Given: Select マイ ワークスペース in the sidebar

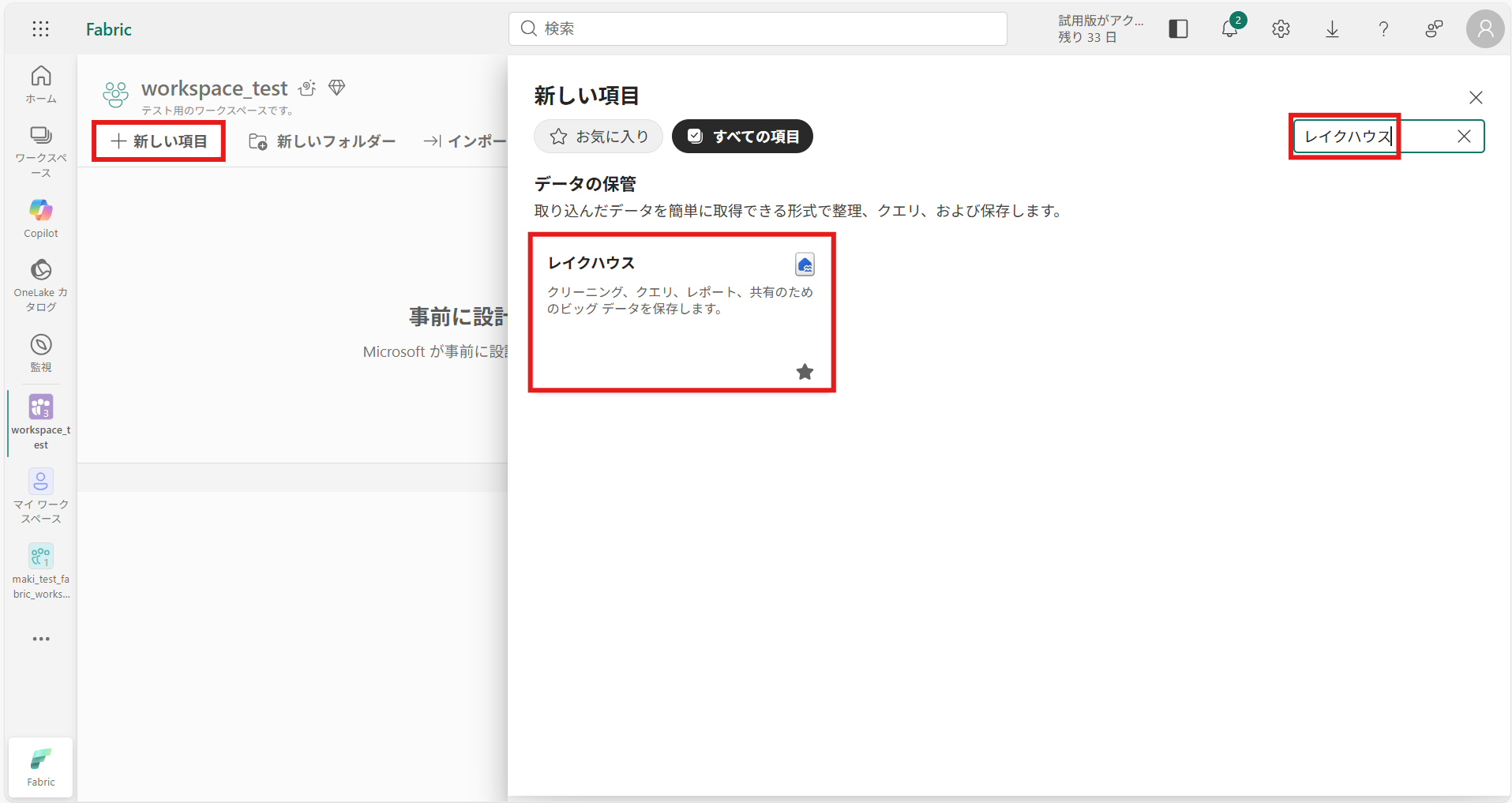Looking at the screenshot, I should click(41, 496).
